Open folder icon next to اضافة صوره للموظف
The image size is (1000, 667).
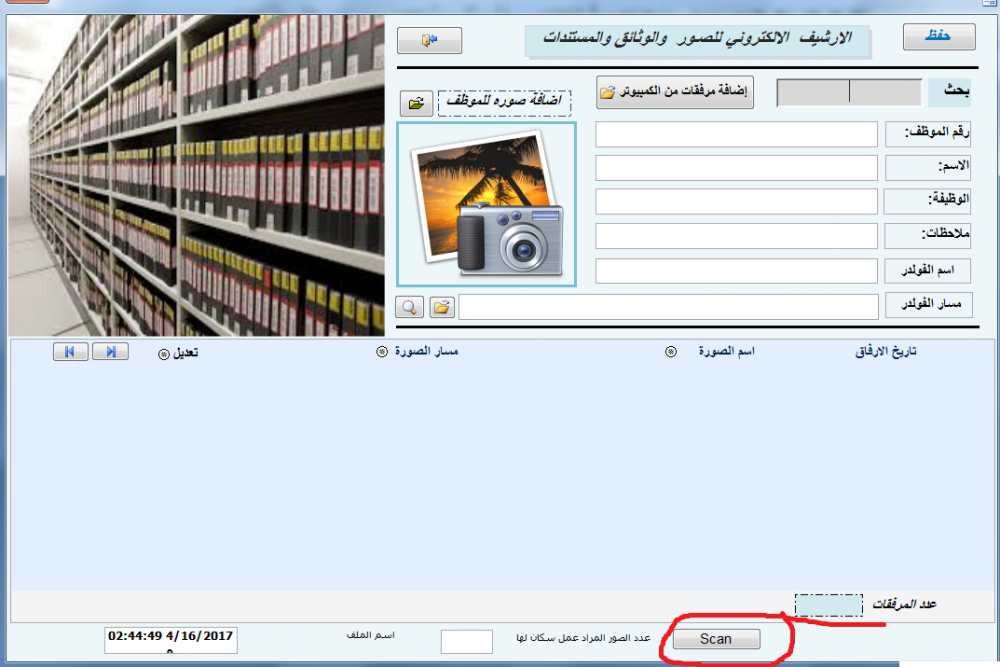coord(416,103)
